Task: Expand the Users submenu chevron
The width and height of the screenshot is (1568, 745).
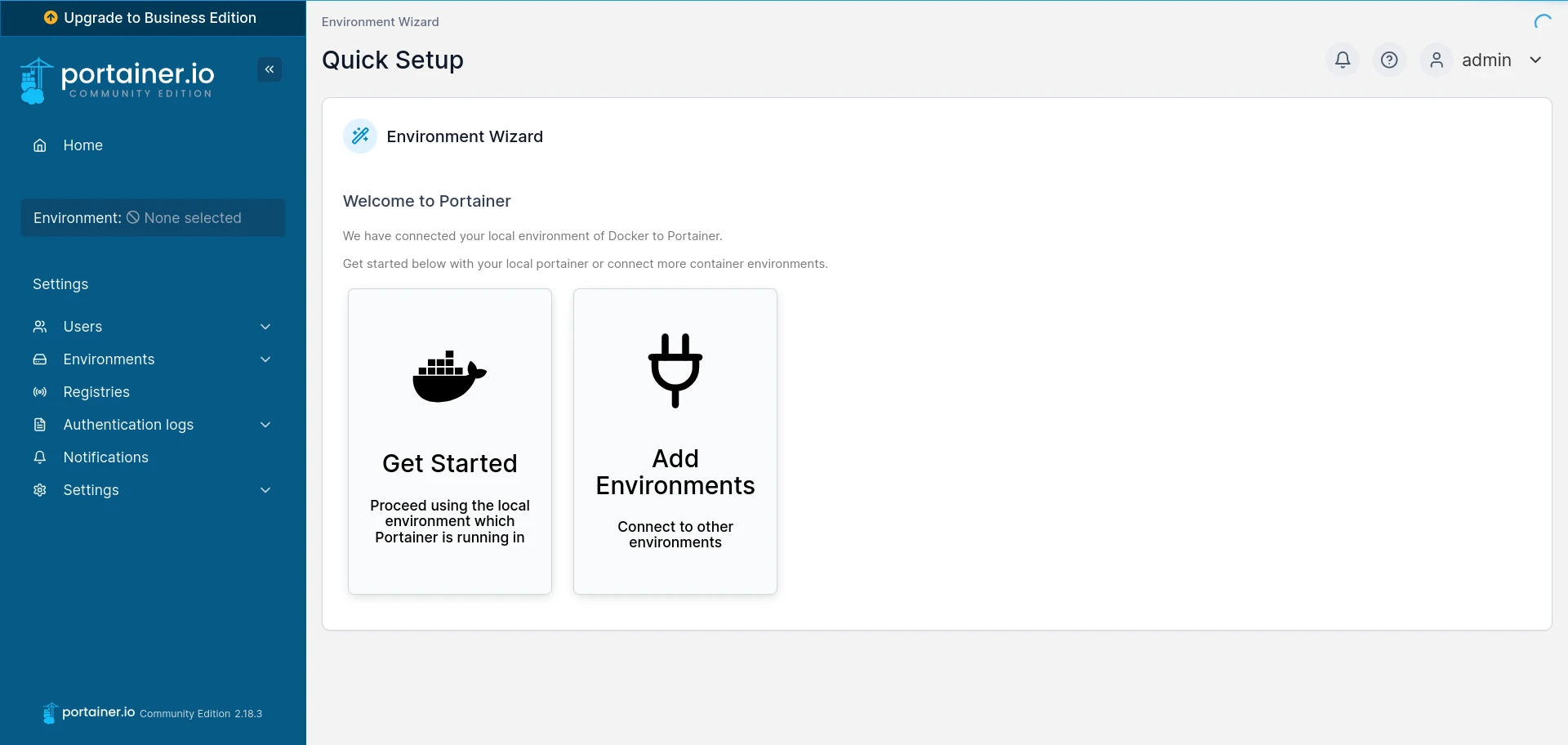Action: click(x=265, y=327)
